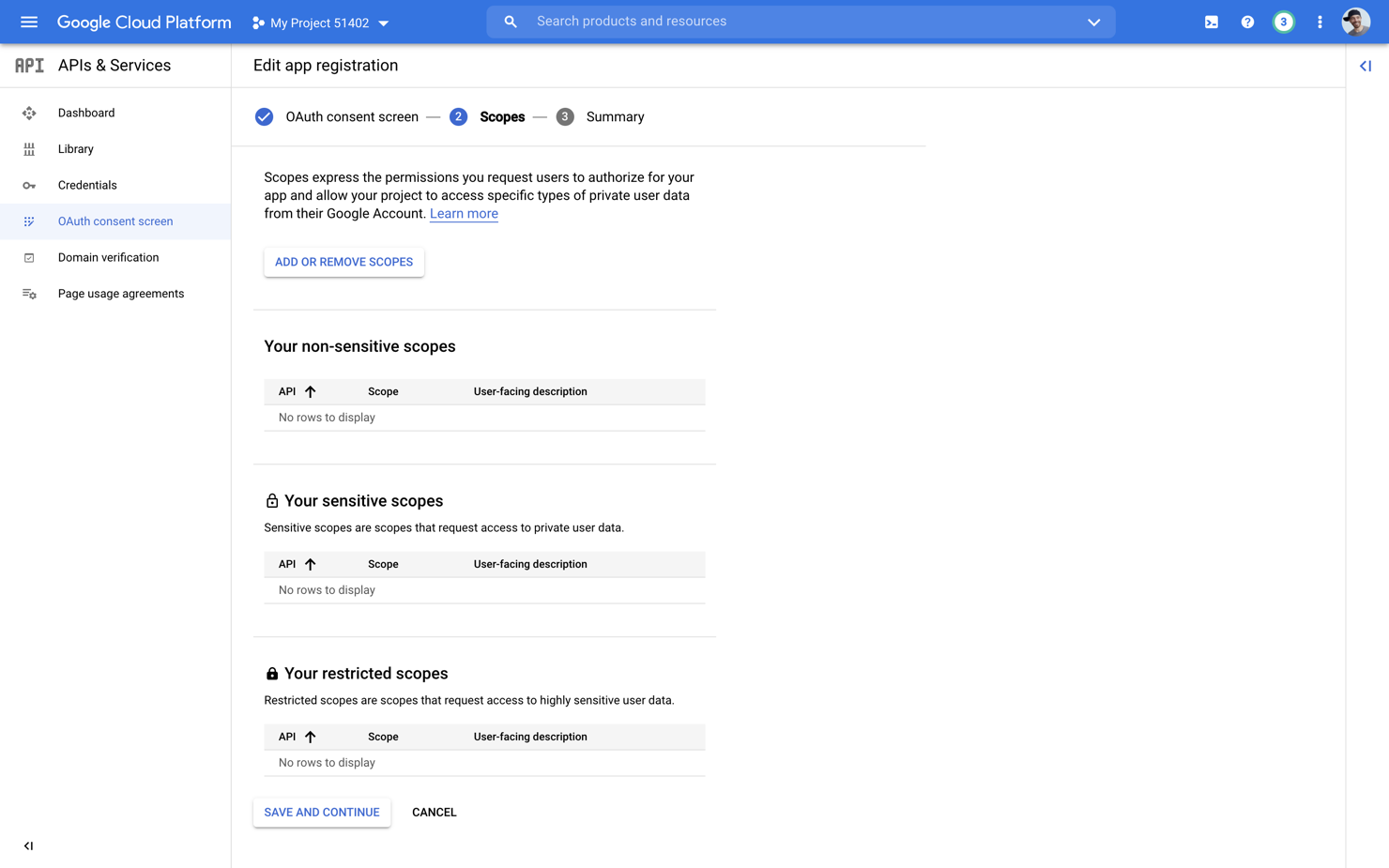
Task: Click the search products and resources field
Action: pos(798,21)
